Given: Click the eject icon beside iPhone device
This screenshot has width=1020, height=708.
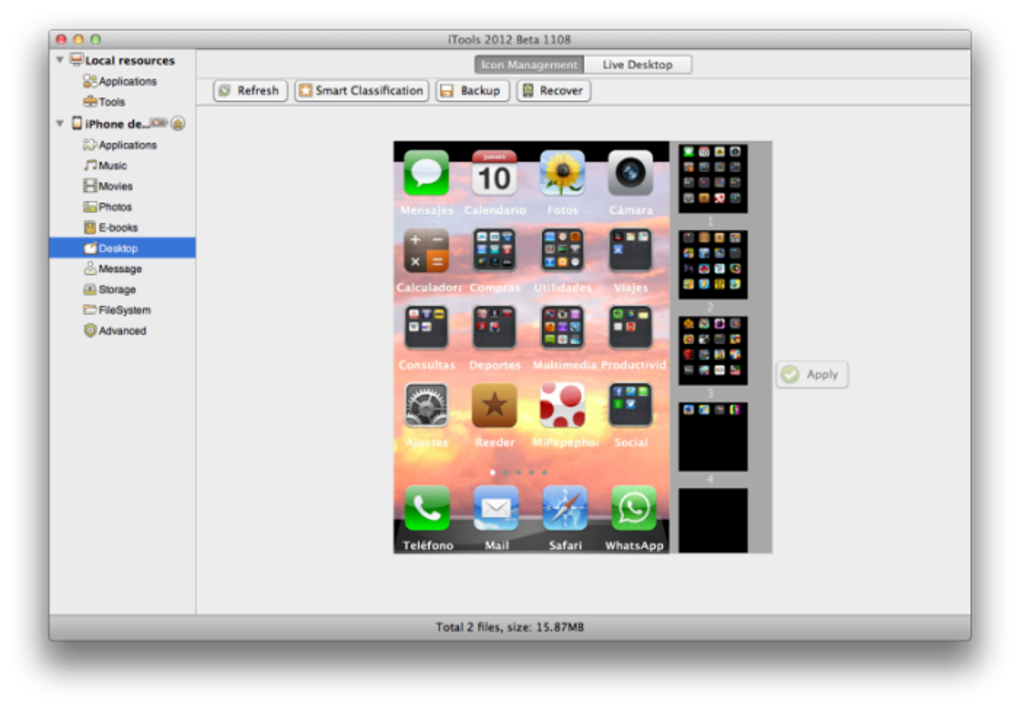Looking at the screenshot, I should (x=178, y=124).
